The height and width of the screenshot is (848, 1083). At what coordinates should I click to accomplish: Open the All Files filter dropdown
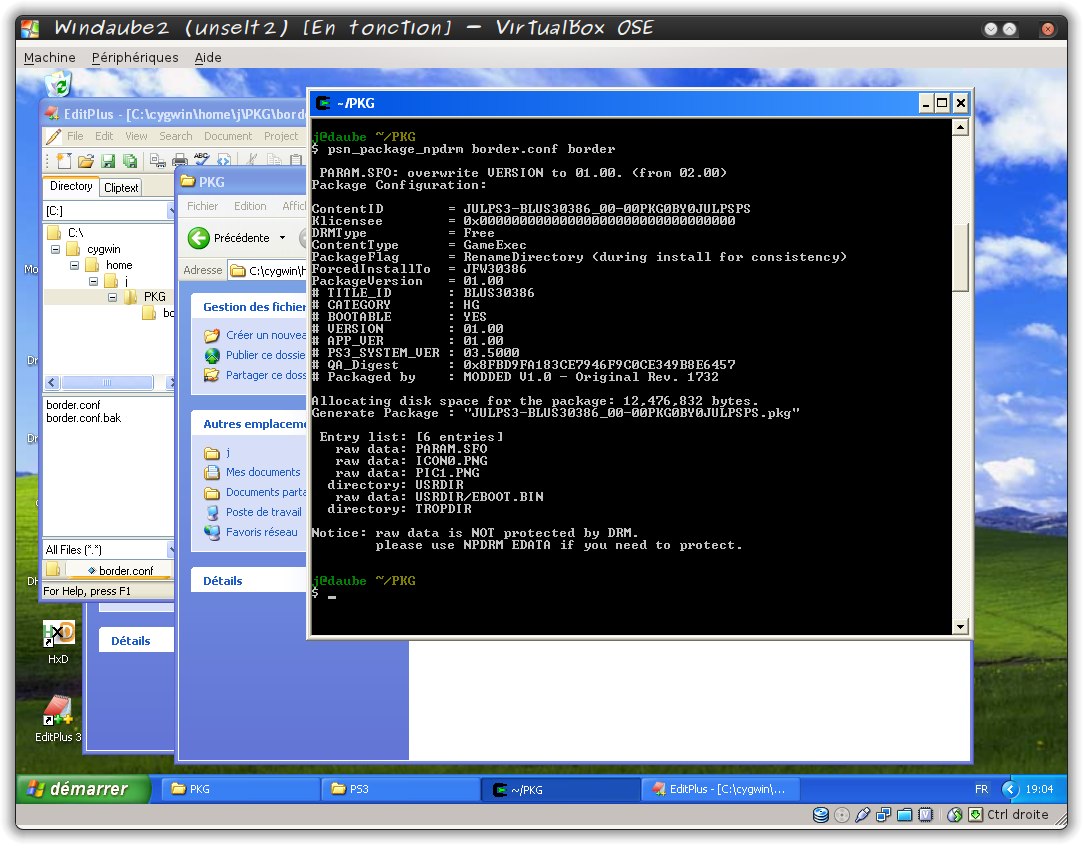[171, 550]
